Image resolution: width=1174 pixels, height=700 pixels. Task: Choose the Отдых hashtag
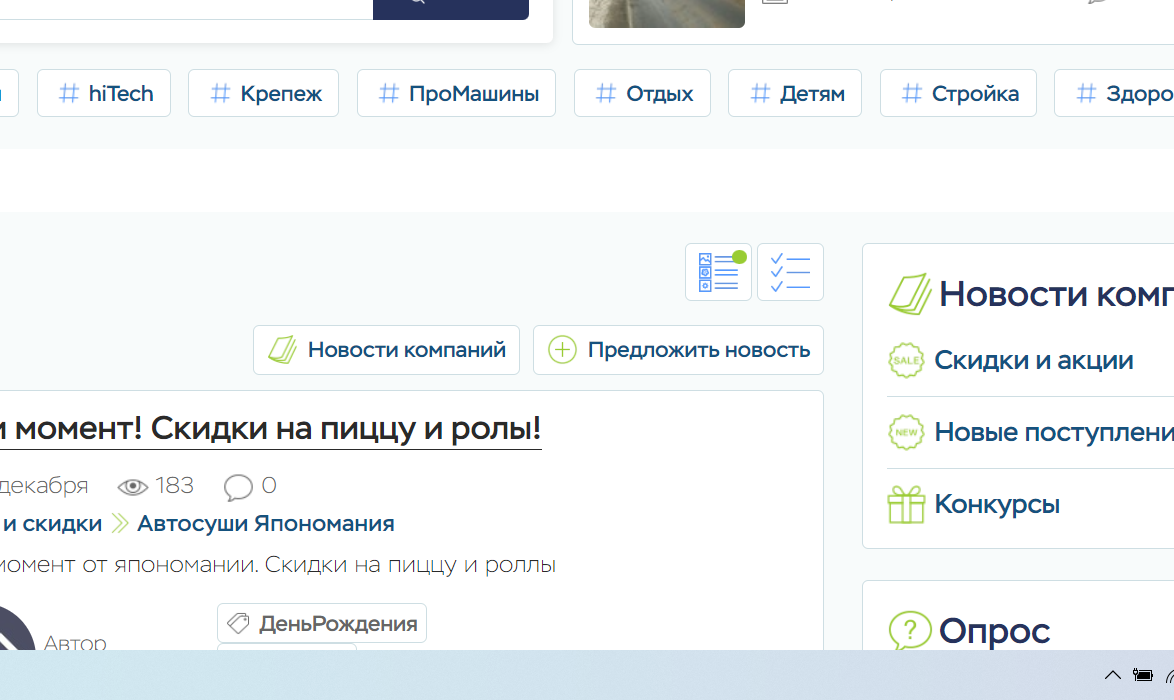pos(642,94)
